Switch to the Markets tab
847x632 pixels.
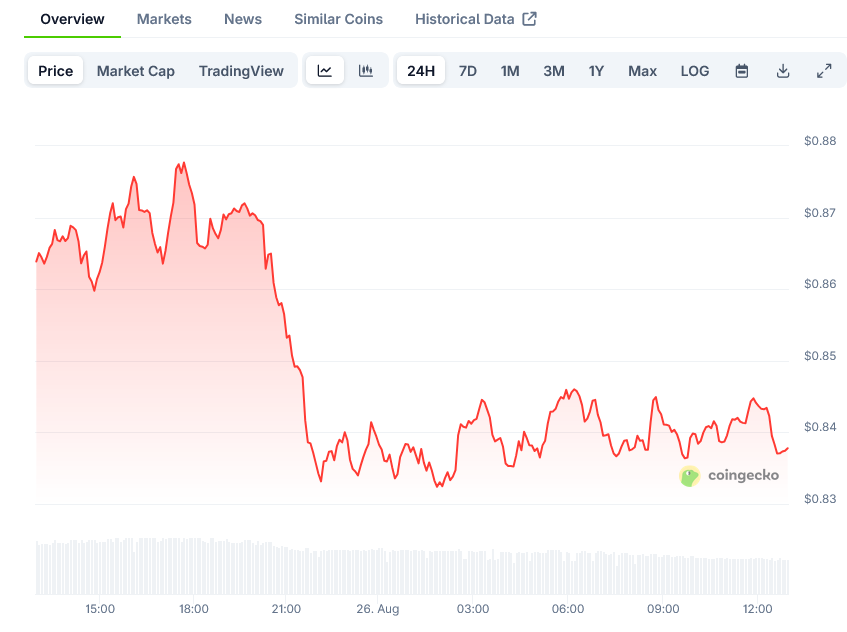[x=164, y=19]
